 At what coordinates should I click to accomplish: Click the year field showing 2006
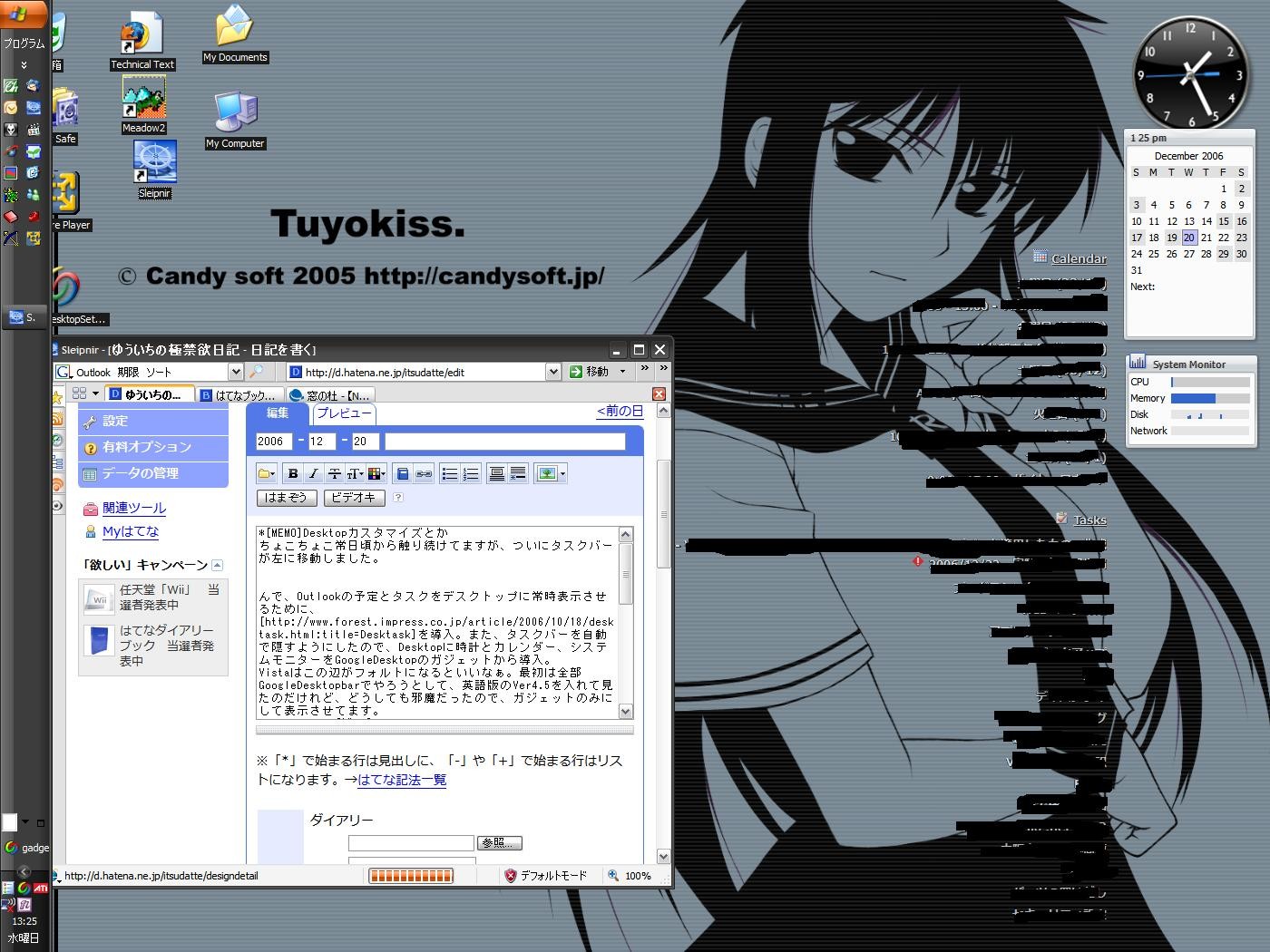tap(274, 442)
